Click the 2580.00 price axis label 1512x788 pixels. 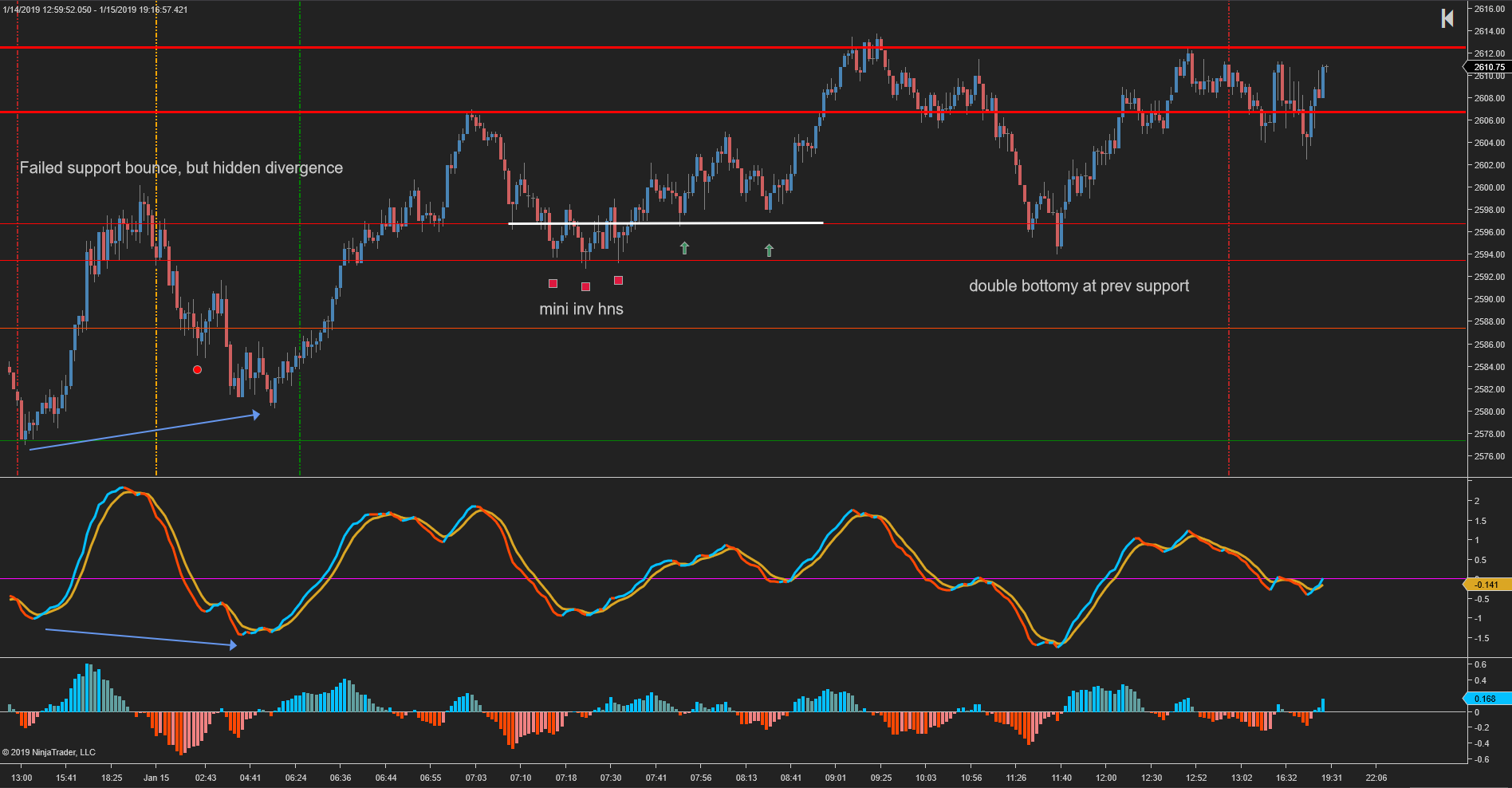pyautogui.click(x=1490, y=412)
